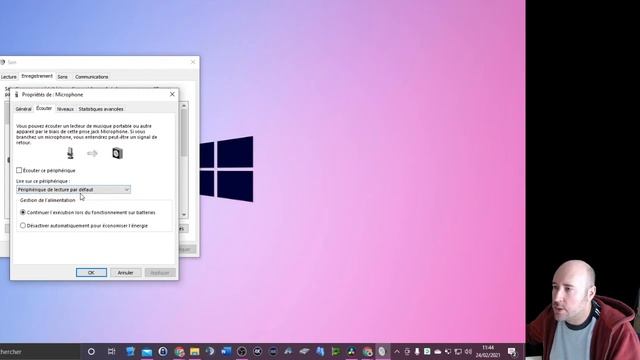Click scroll down arrow in Son window

coord(184,214)
